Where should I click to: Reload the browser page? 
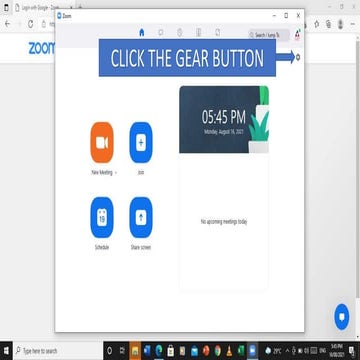point(31,24)
